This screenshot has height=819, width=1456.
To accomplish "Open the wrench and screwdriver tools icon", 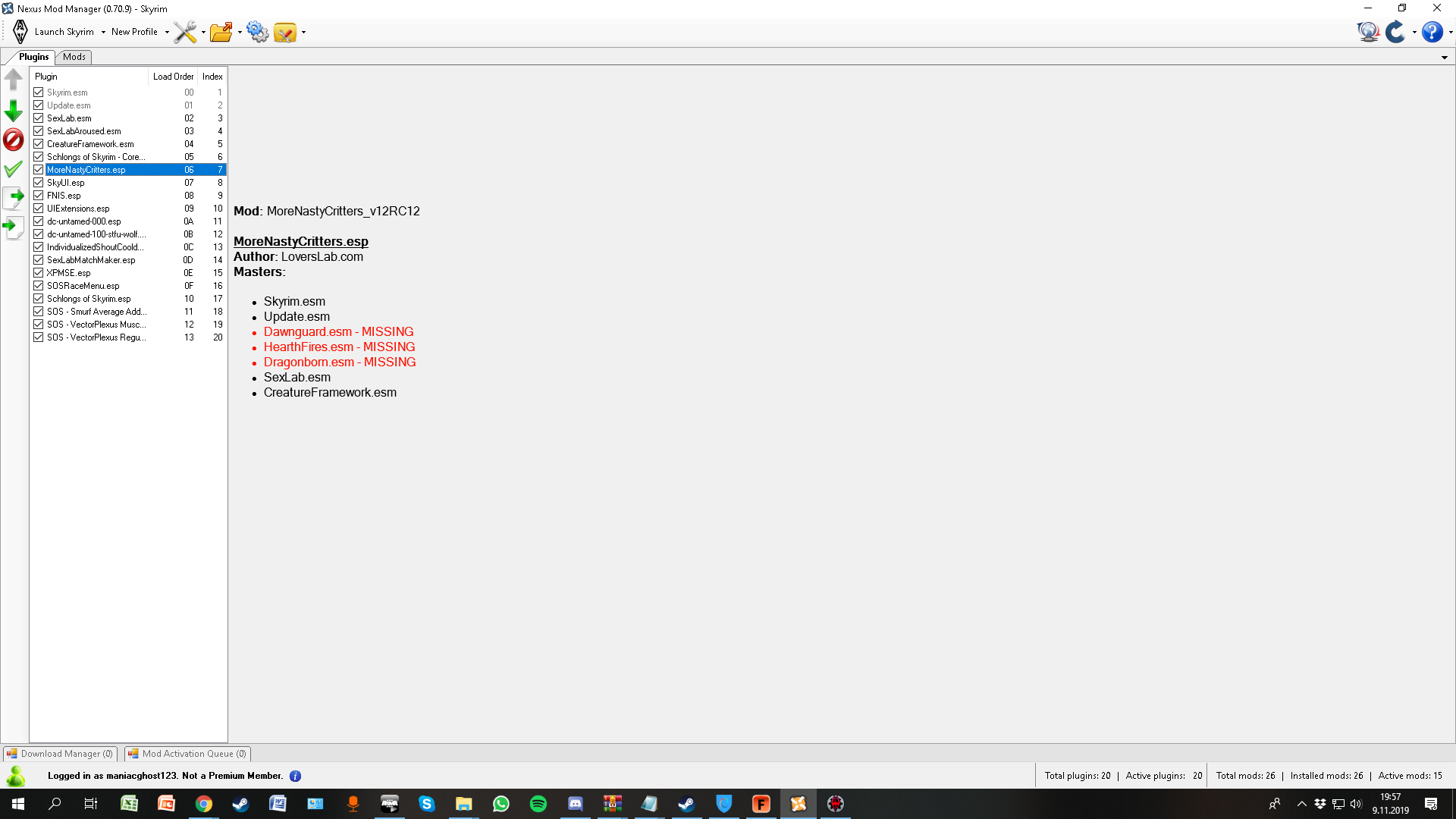I will click(185, 32).
